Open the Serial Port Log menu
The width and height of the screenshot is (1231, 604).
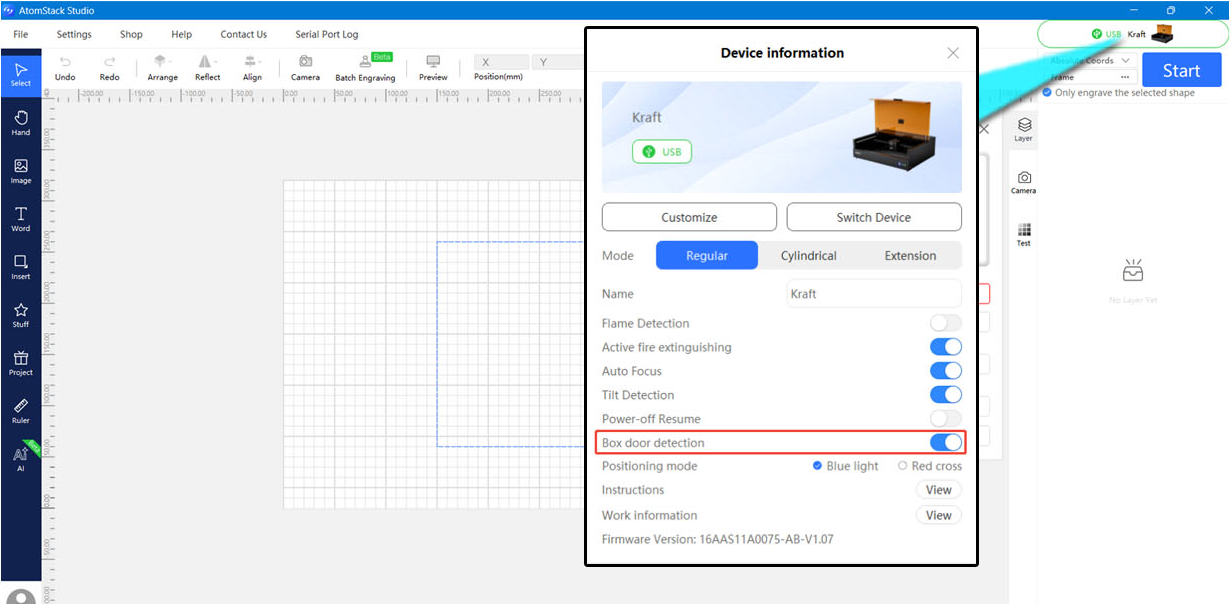pos(327,34)
